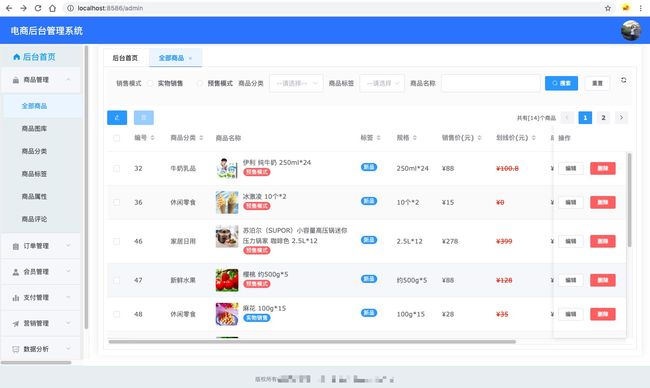Click the blue 搜索 button

click(x=561, y=83)
